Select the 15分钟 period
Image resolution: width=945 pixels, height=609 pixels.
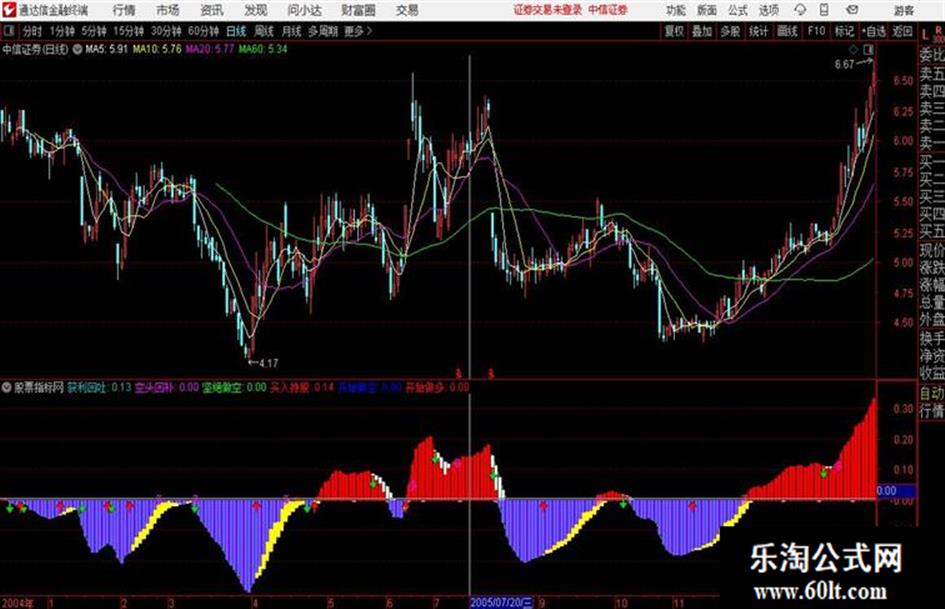tap(128, 31)
